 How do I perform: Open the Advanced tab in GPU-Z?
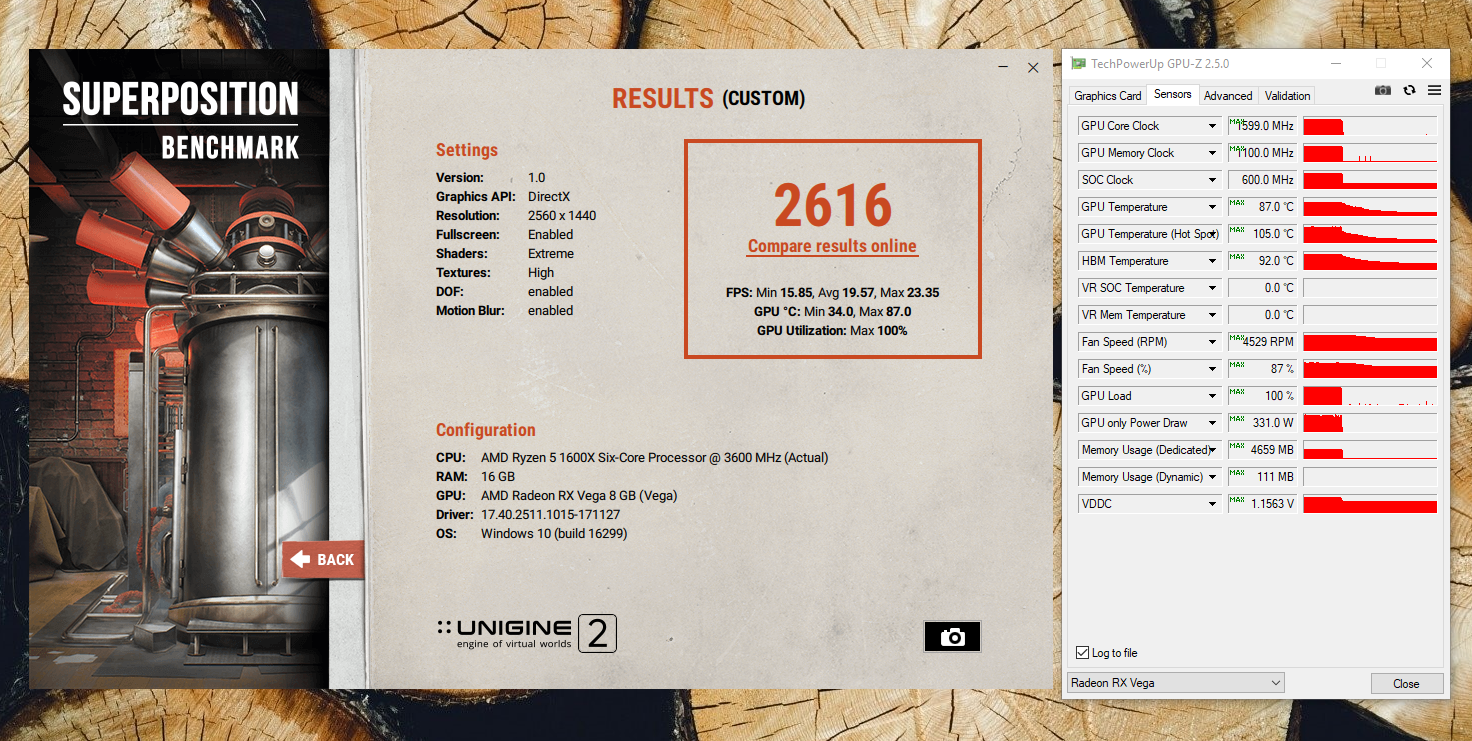pyautogui.click(x=1228, y=96)
